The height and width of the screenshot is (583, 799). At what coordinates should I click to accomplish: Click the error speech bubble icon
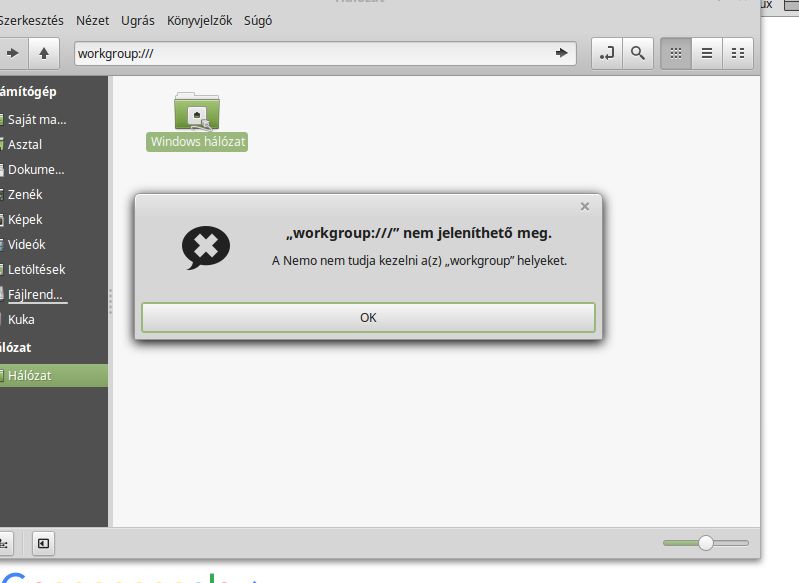[x=205, y=247]
